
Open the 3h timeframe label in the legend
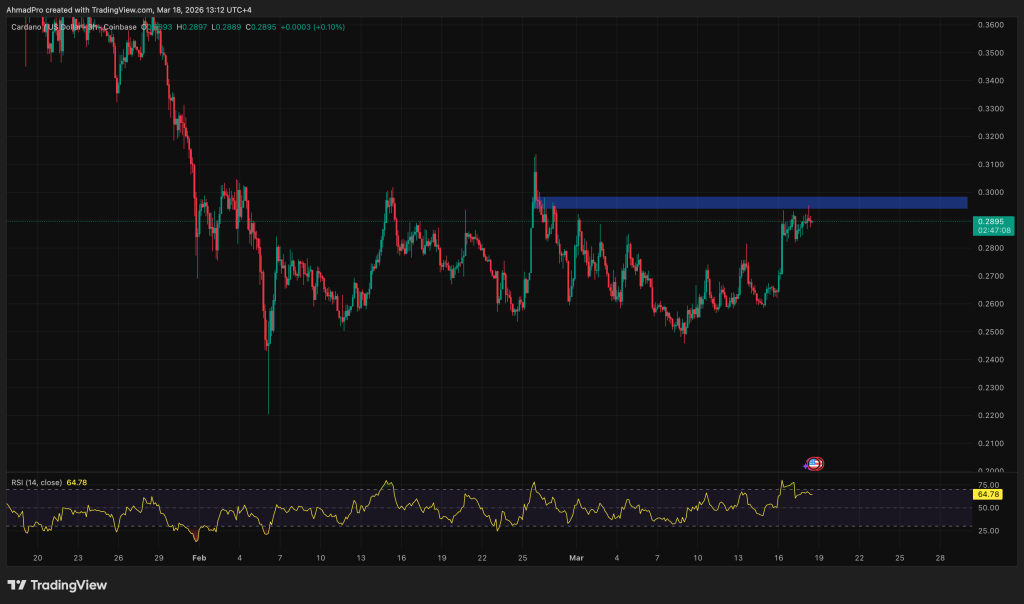click(92, 27)
